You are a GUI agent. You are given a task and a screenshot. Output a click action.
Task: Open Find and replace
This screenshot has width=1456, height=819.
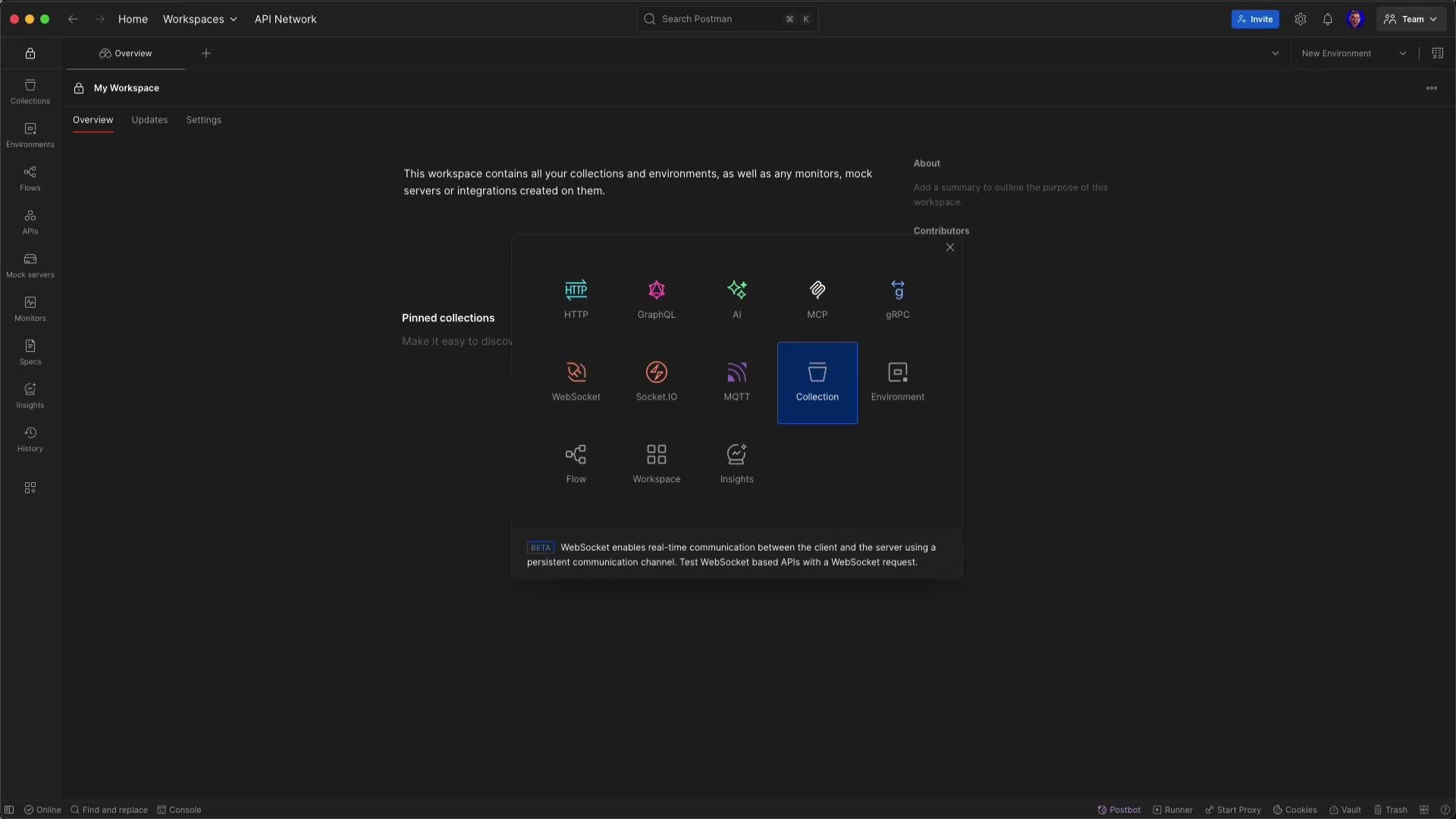click(x=109, y=809)
